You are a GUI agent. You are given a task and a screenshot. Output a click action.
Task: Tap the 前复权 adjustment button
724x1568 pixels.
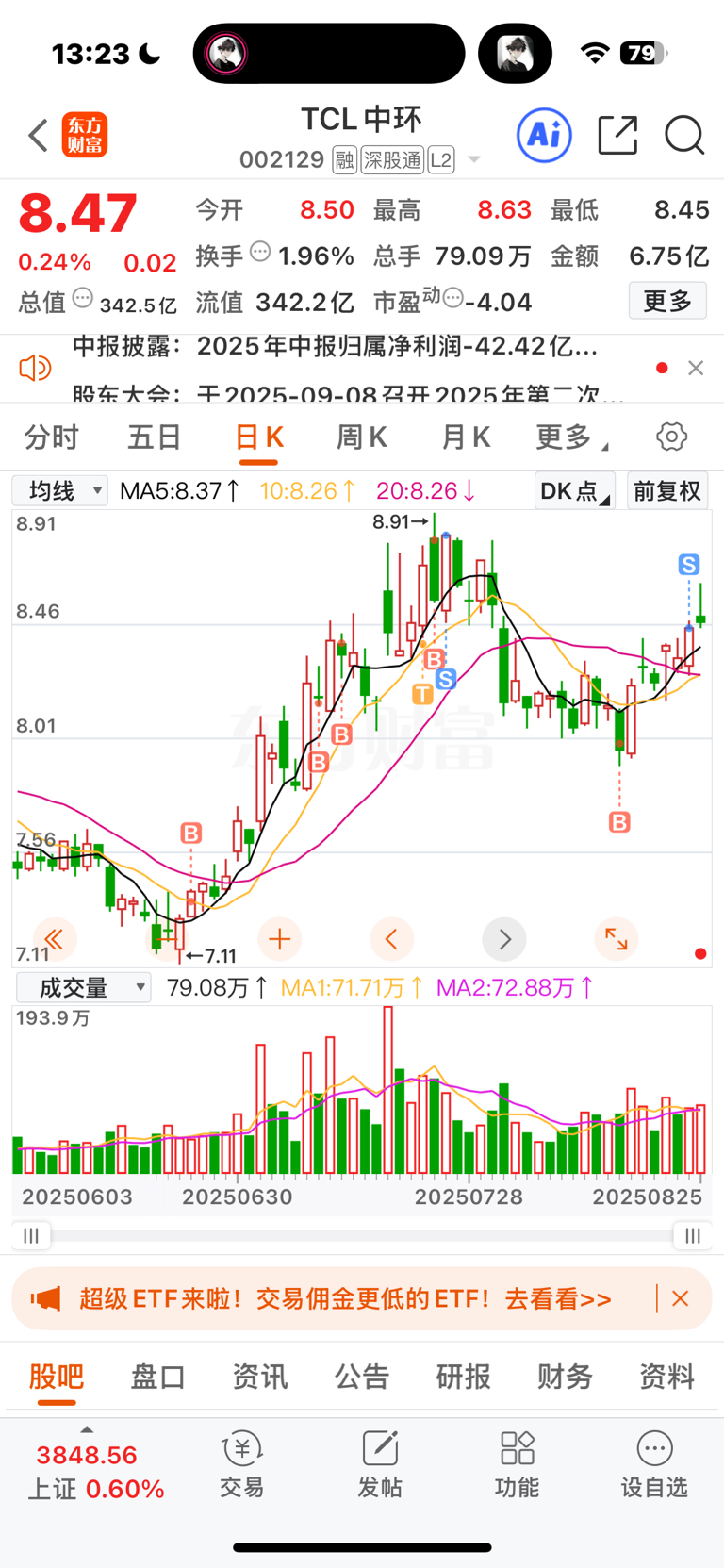click(x=667, y=490)
